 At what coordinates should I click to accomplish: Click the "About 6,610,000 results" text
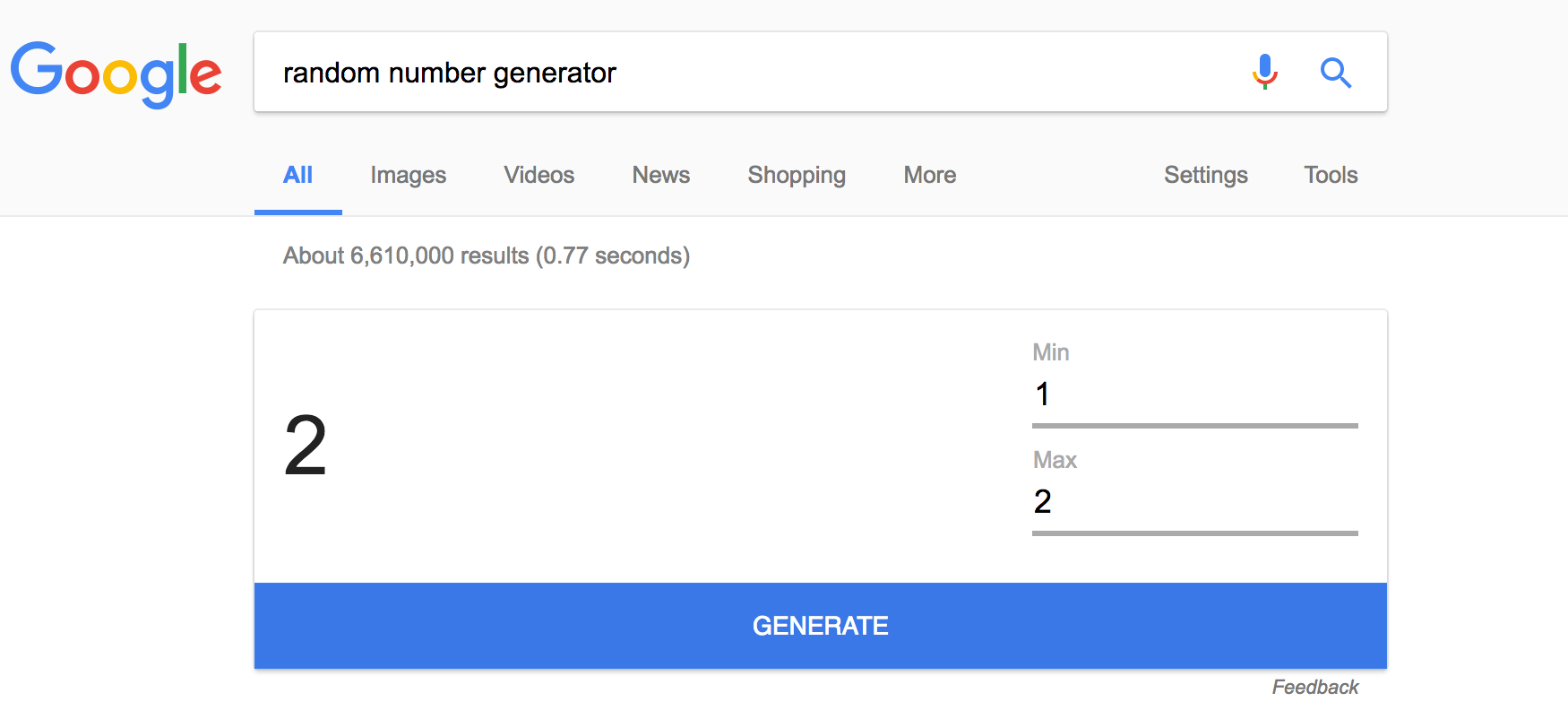[x=486, y=256]
